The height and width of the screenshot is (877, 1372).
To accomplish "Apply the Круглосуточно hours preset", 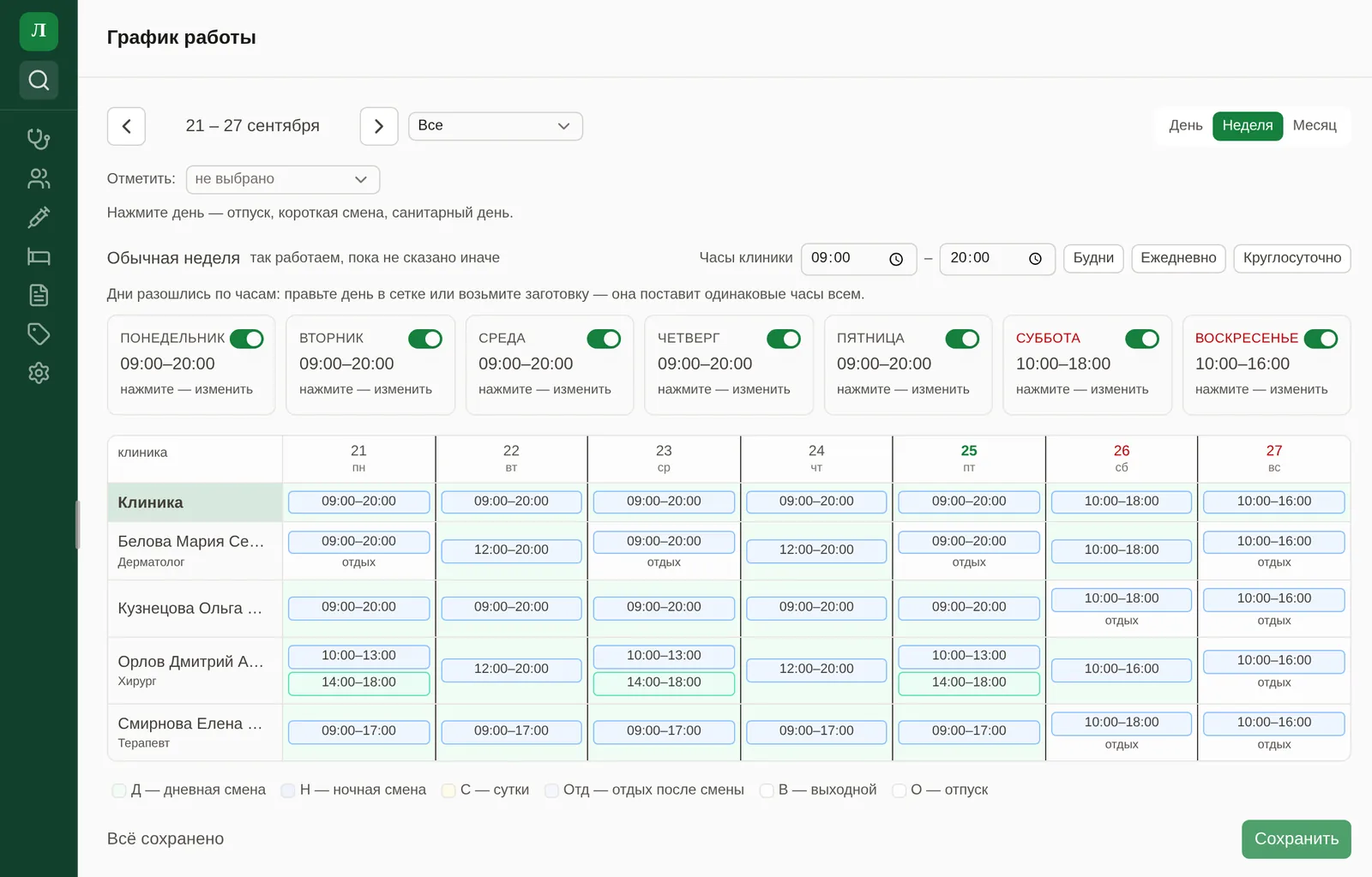I will pos(1292,258).
